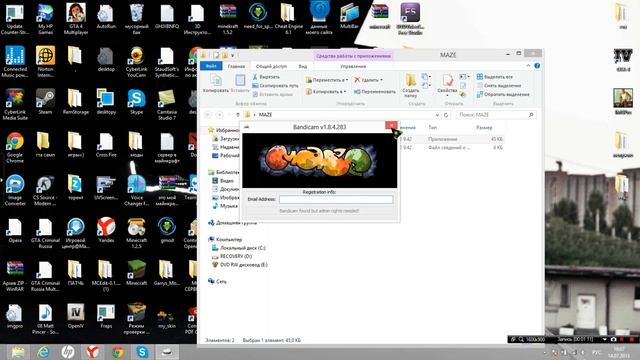Screen dimensions: 640x360
Task: Select the Image Converter desktop icon
Action: coord(15,191)
